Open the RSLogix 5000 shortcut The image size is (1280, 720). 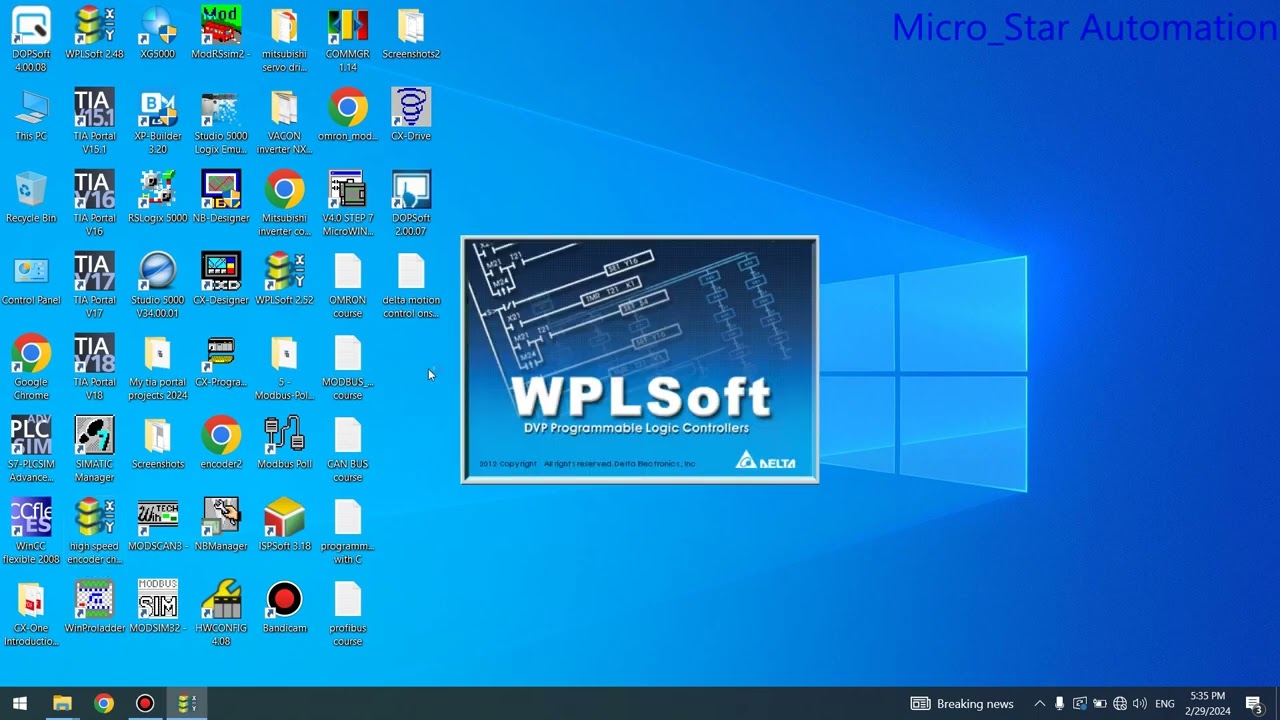(x=158, y=196)
